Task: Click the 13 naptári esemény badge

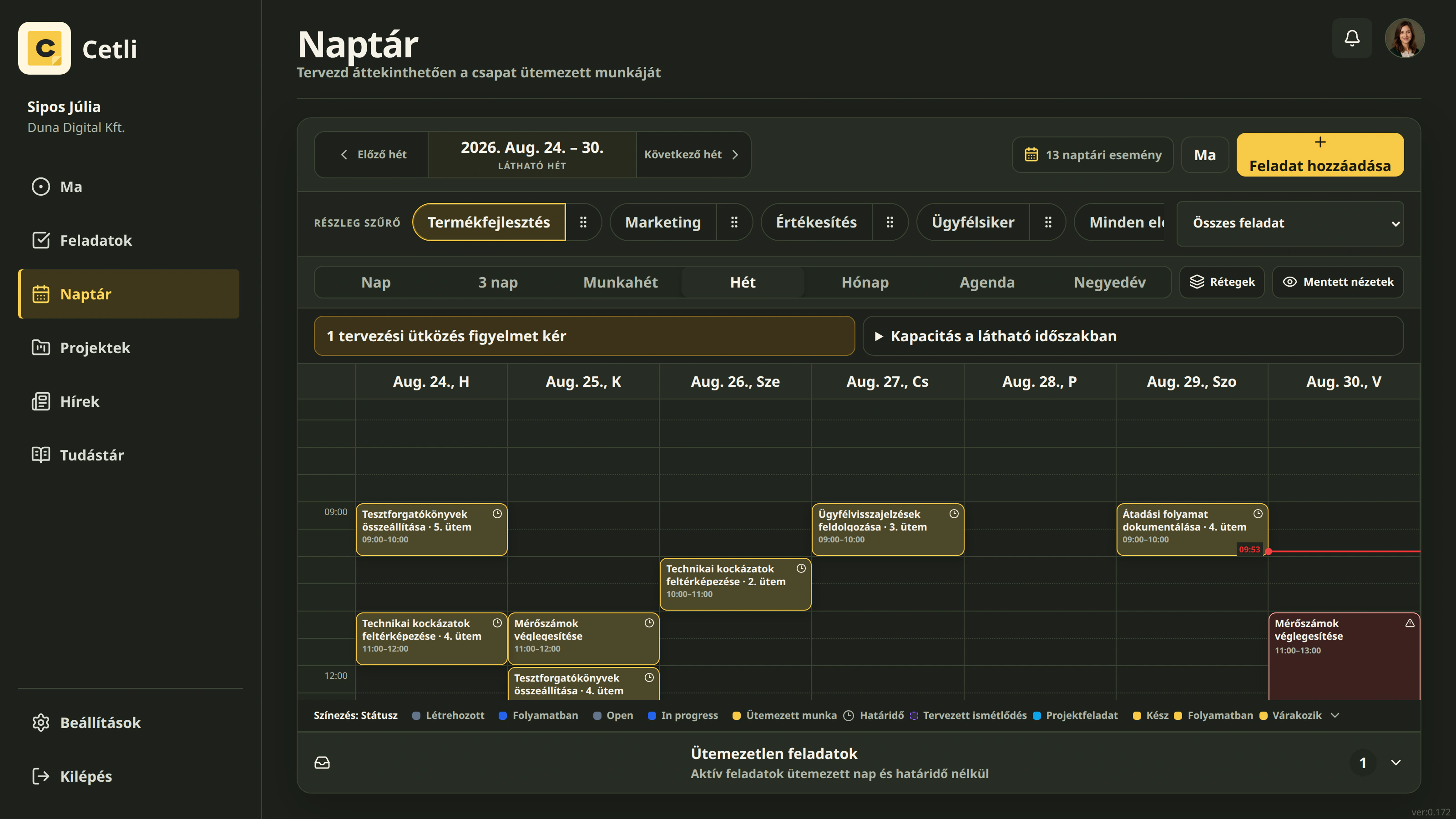Action: tap(1092, 155)
